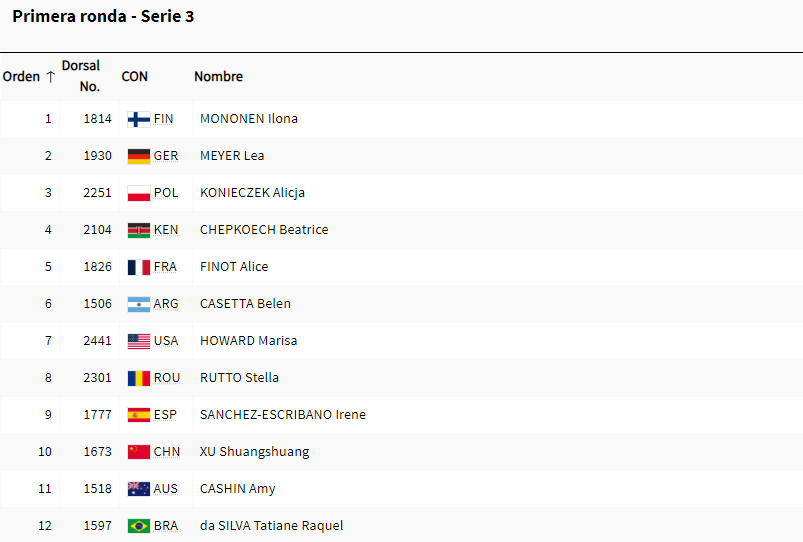Click the Spain flag icon
Image resolution: width=803 pixels, height=542 pixels.
pos(139,415)
